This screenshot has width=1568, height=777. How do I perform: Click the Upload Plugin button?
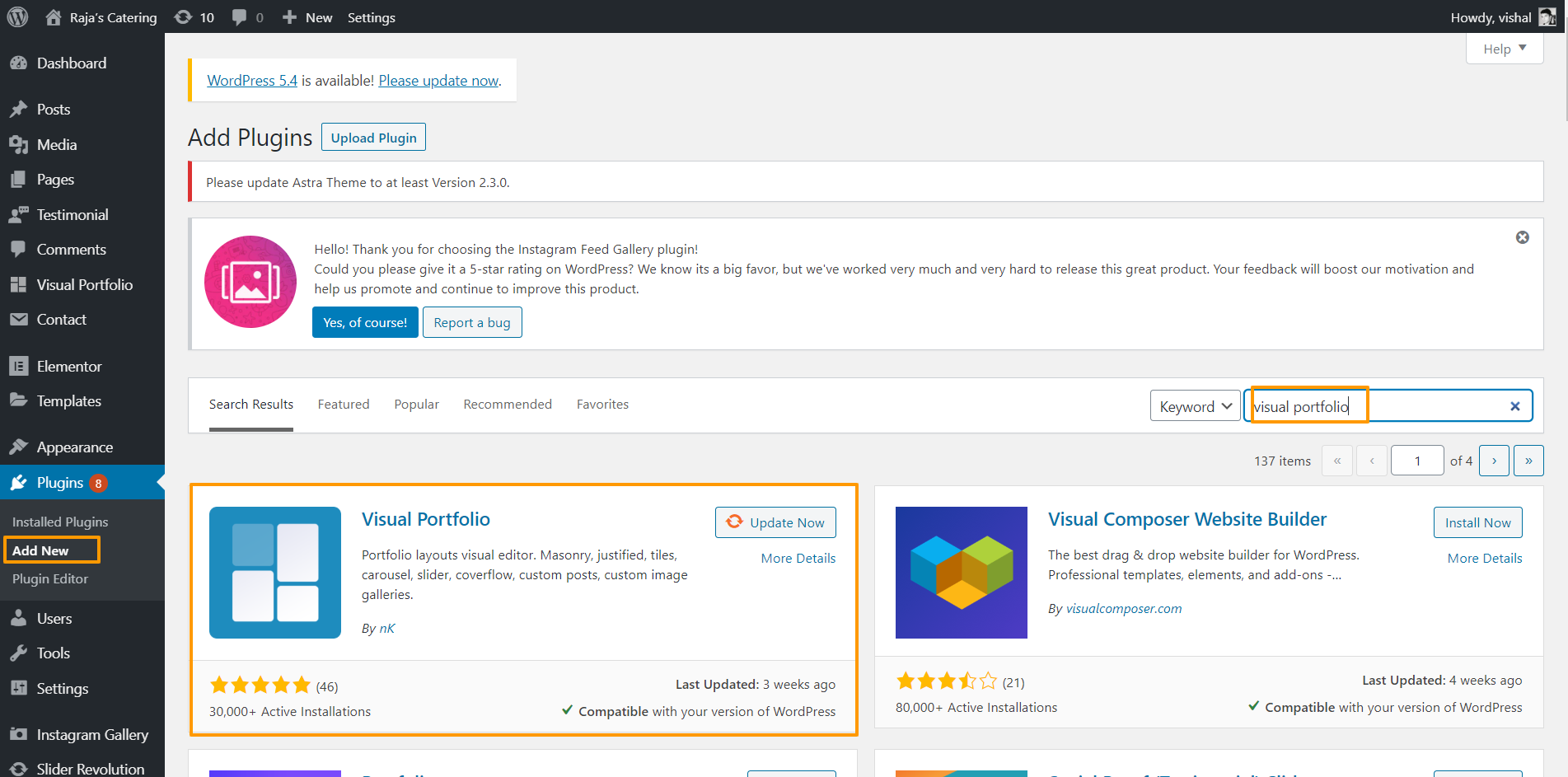click(373, 138)
